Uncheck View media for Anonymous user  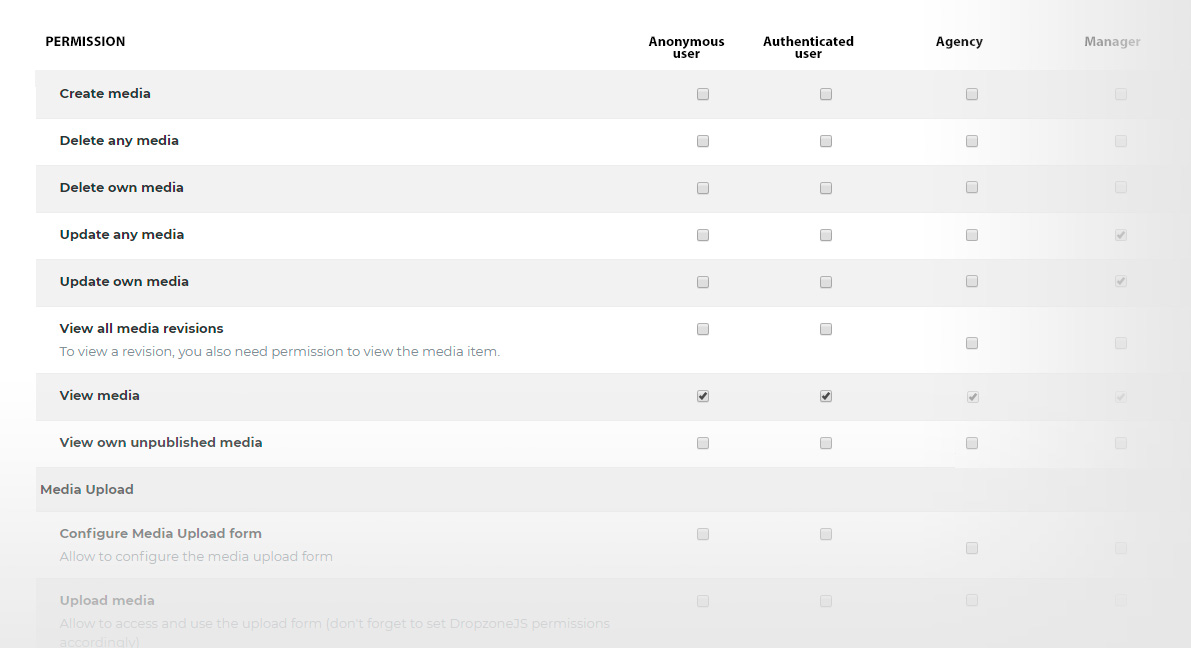click(703, 397)
